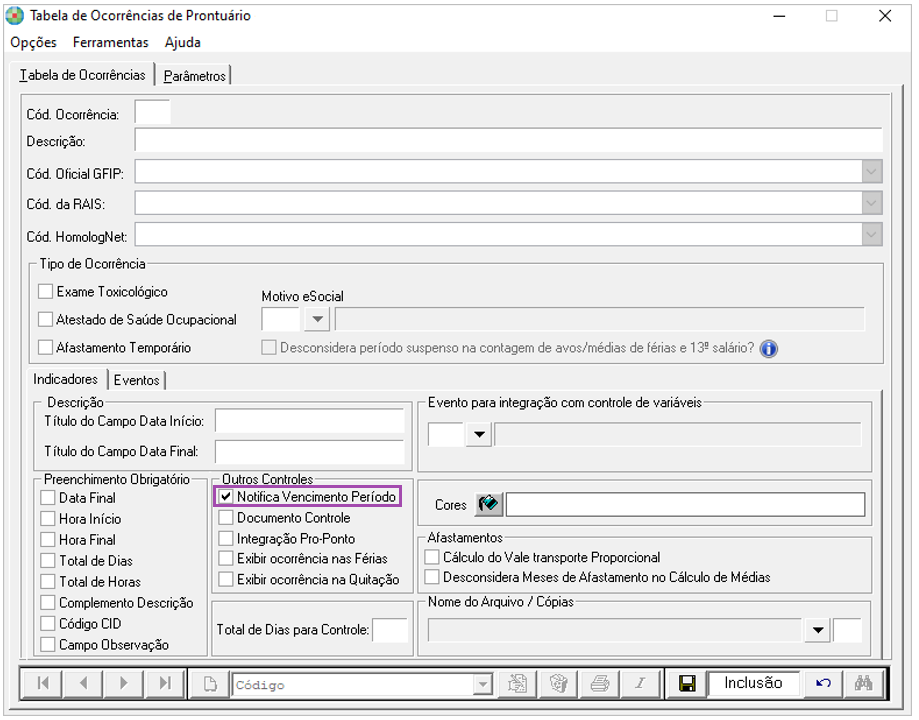The height and width of the screenshot is (720, 919).
Task: Select the Indicadores tab
Action: coord(66,379)
